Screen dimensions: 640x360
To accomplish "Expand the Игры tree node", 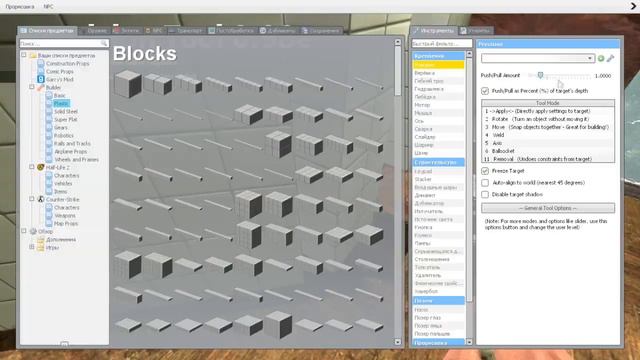I will click(32, 247).
